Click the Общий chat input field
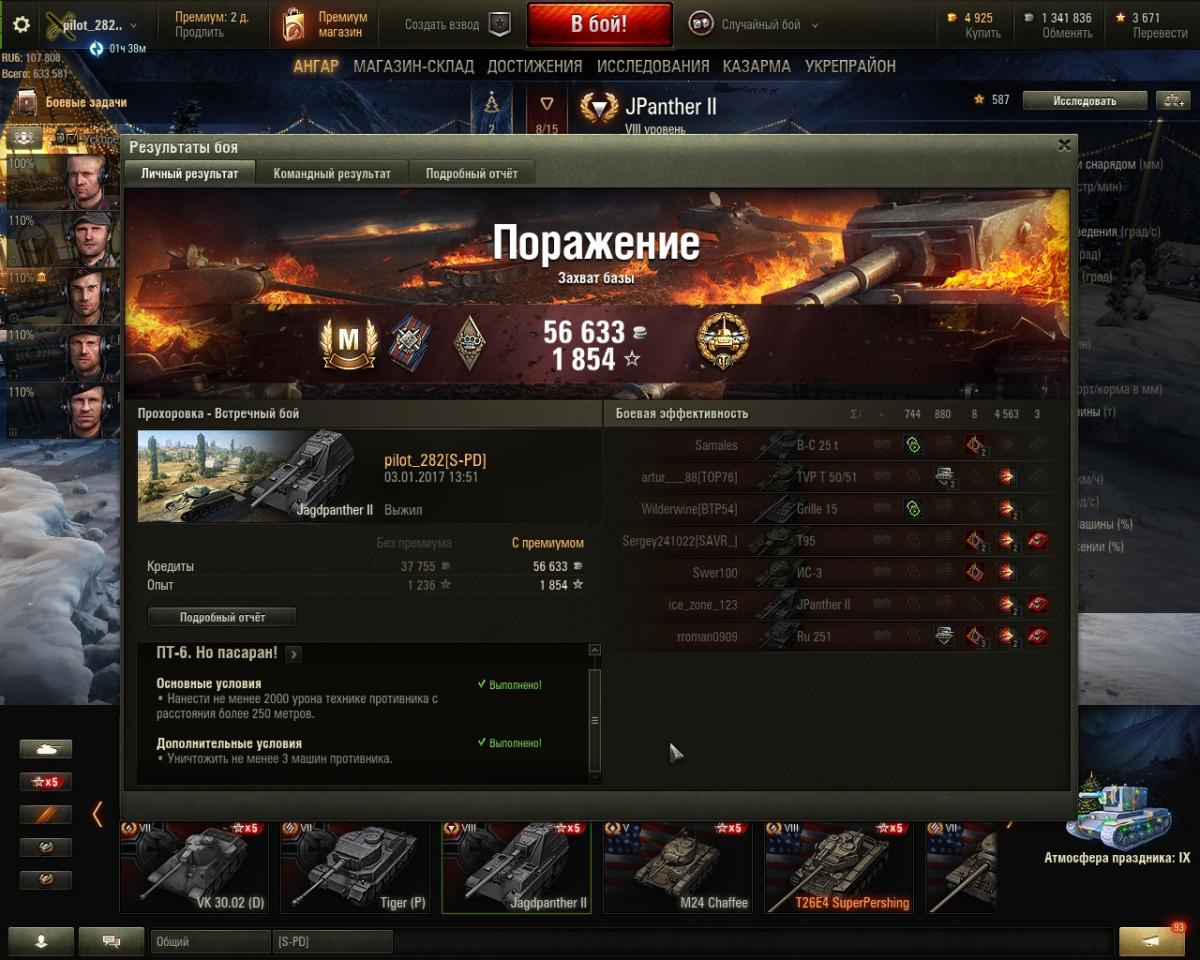The height and width of the screenshot is (960, 1200). click(211, 941)
